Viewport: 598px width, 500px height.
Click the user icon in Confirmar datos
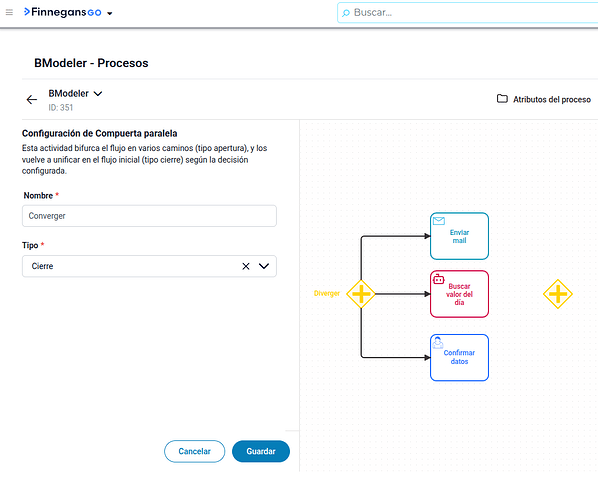pyautogui.click(x=438, y=342)
